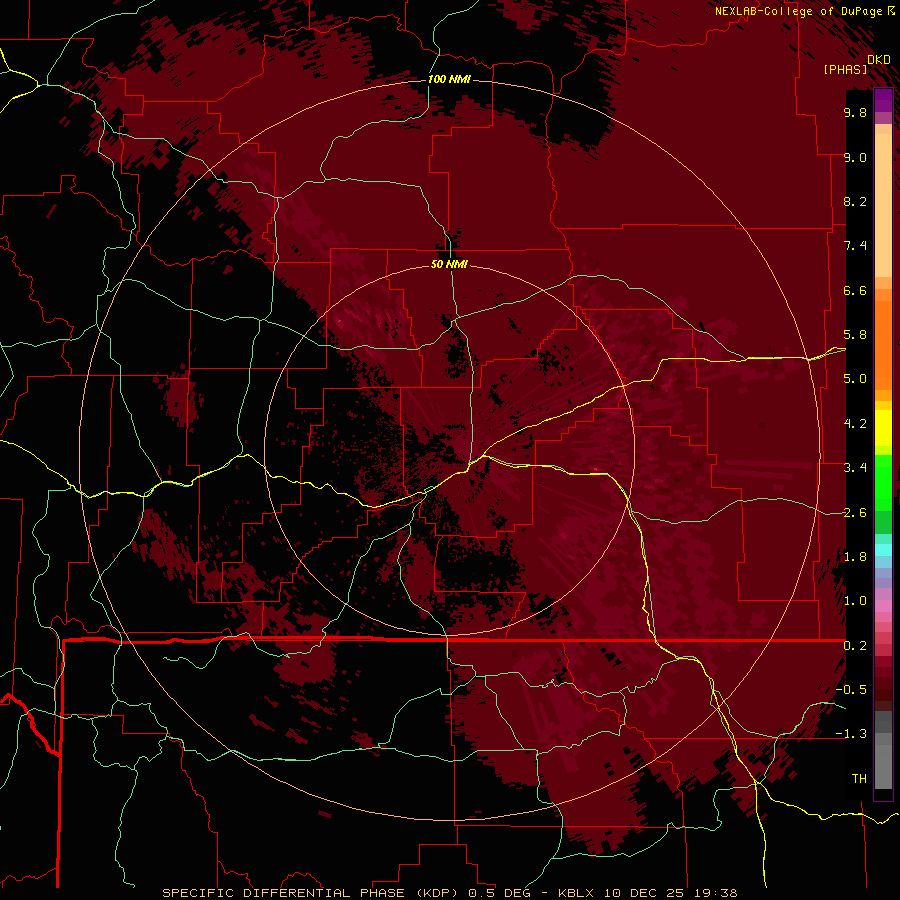
Task: Click the cyan color bar segment
Action: coord(883,550)
